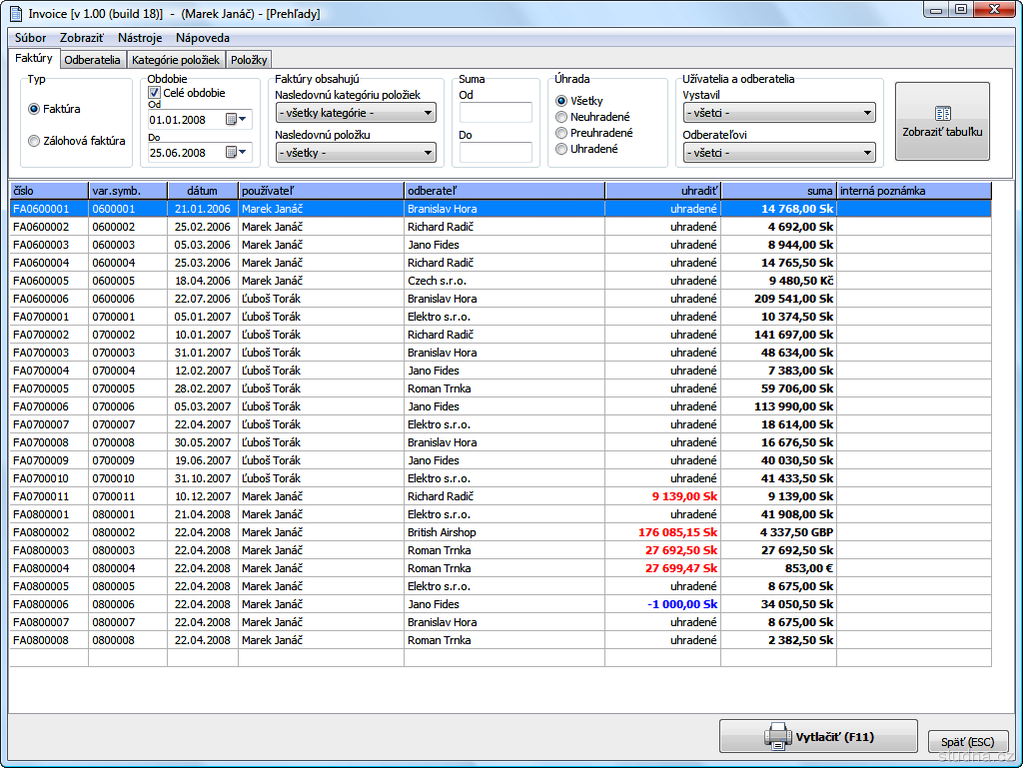The image size is (1023, 768).
Task: Expand the všetky kategórie dropdown
Action: point(356,113)
